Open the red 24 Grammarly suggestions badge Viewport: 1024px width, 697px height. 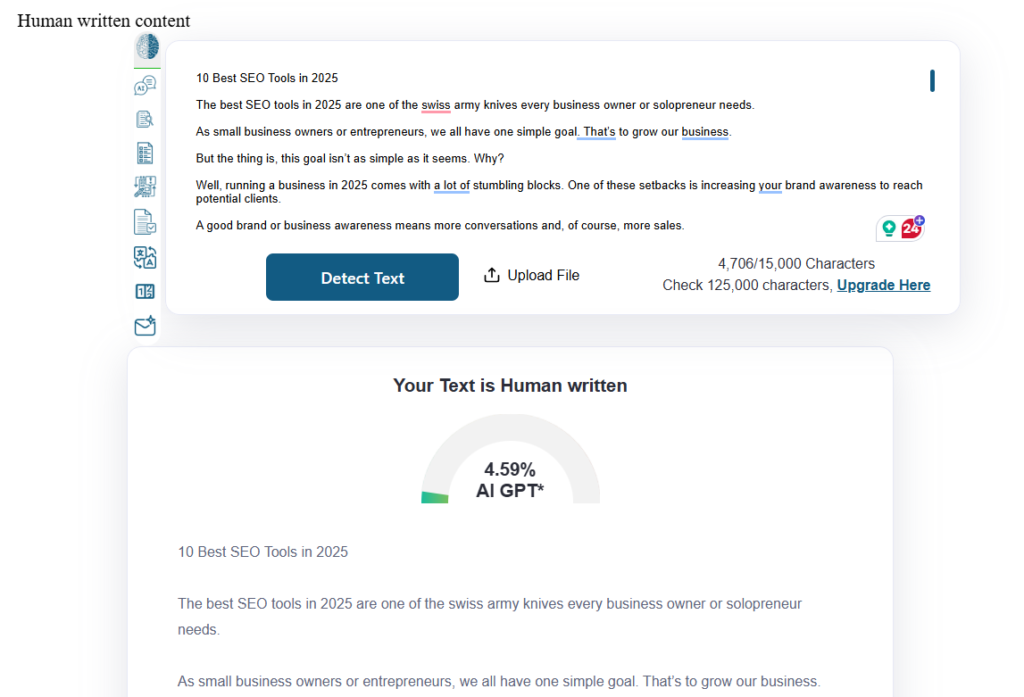click(x=912, y=227)
